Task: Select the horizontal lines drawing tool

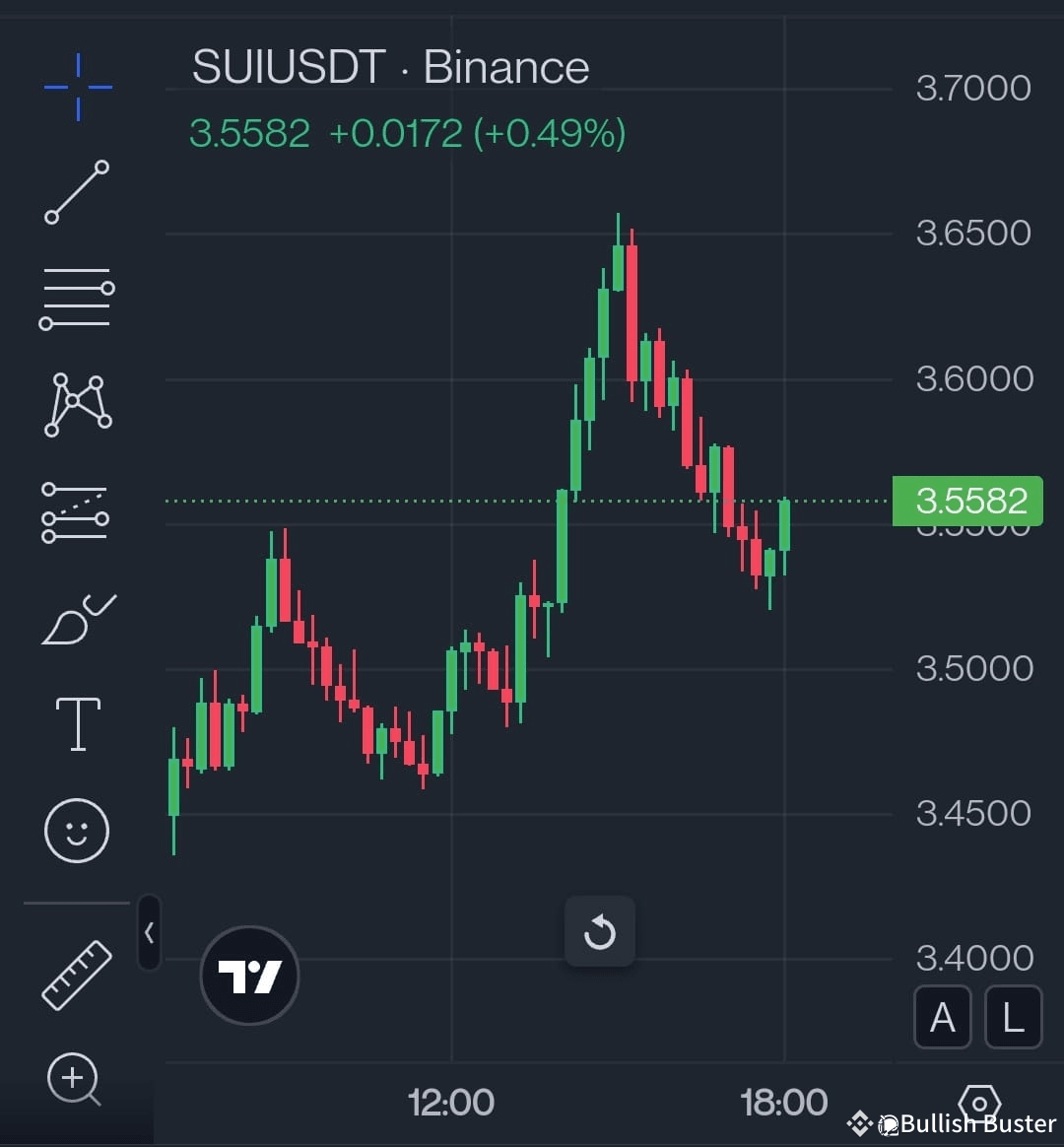Action: (x=76, y=296)
